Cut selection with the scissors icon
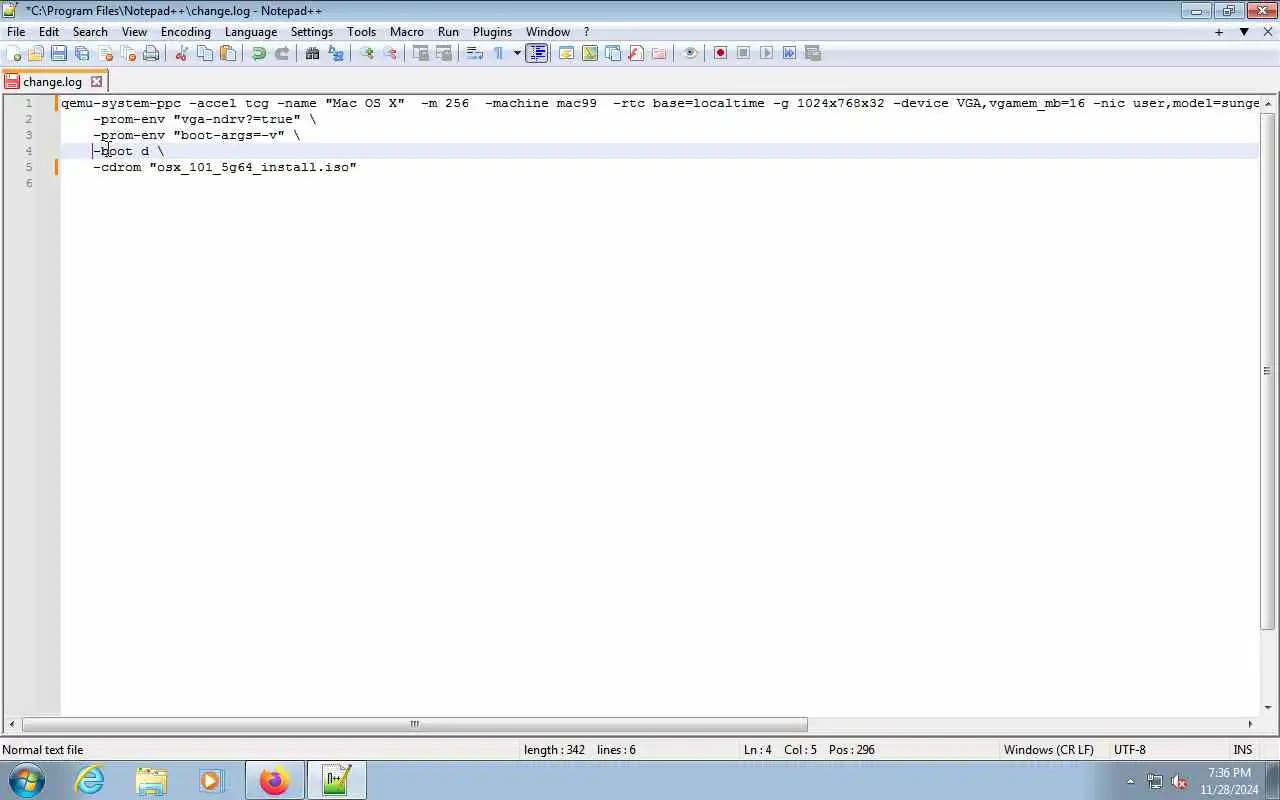 click(x=182, y=53)
